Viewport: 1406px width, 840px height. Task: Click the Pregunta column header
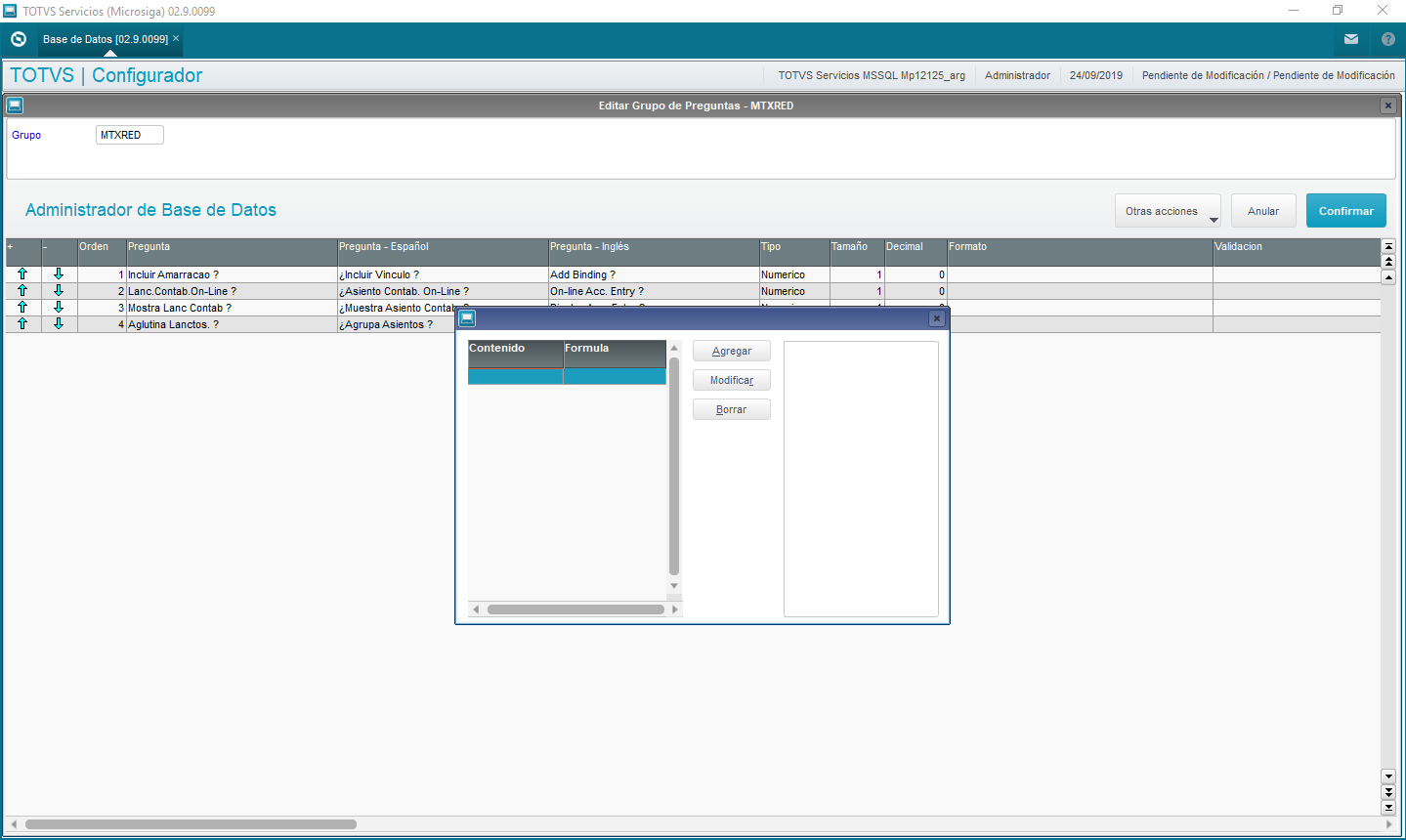(x=232, y=252)
